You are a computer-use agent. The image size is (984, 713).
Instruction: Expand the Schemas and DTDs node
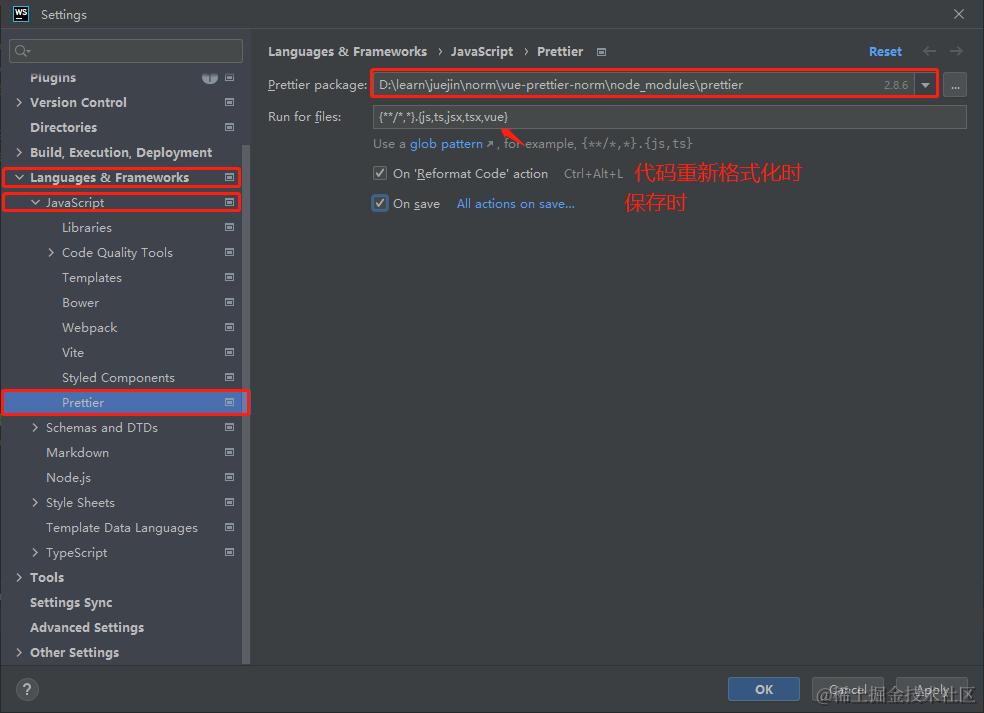[35, 427]
